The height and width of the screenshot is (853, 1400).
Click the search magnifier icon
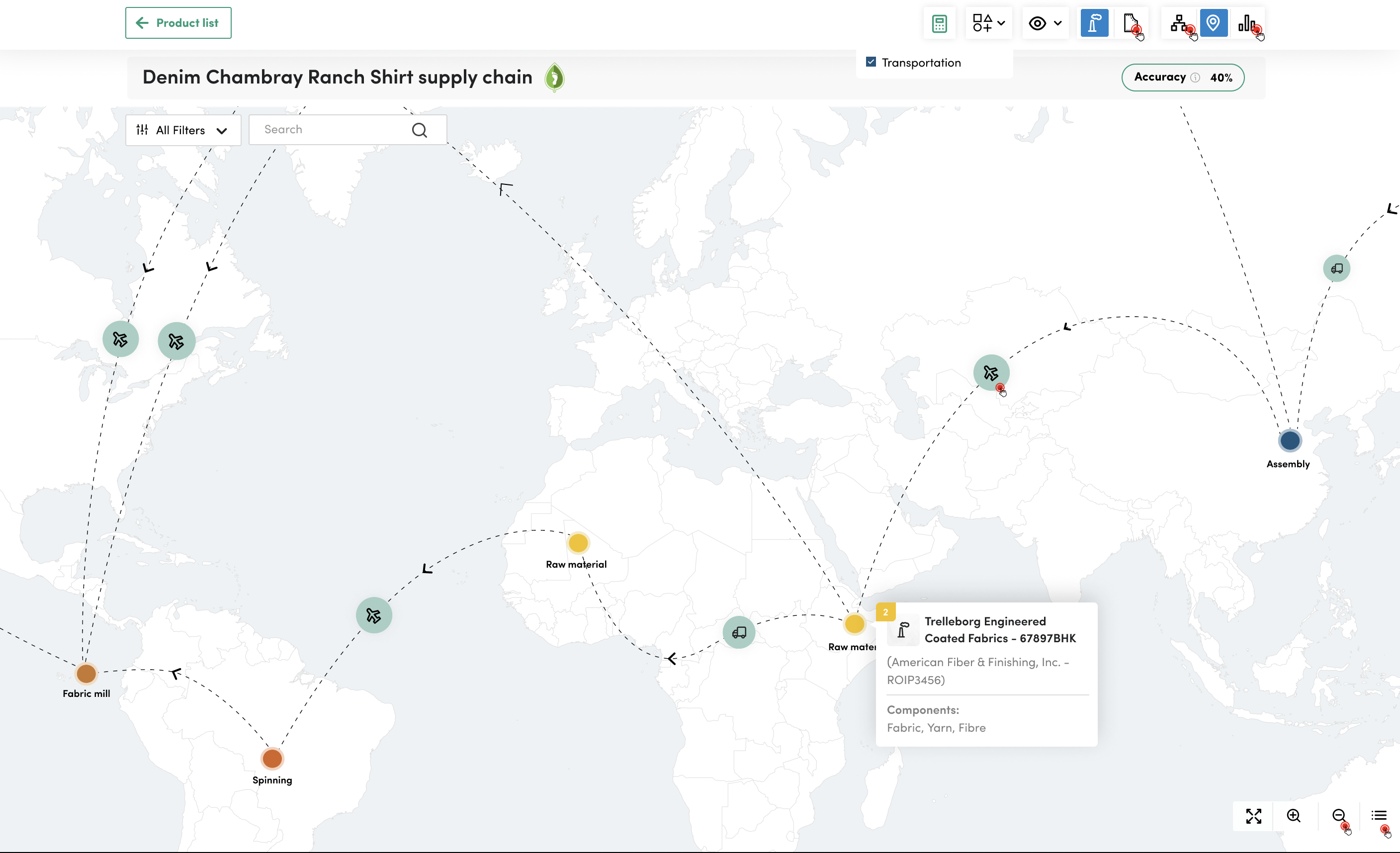point(419,130)
